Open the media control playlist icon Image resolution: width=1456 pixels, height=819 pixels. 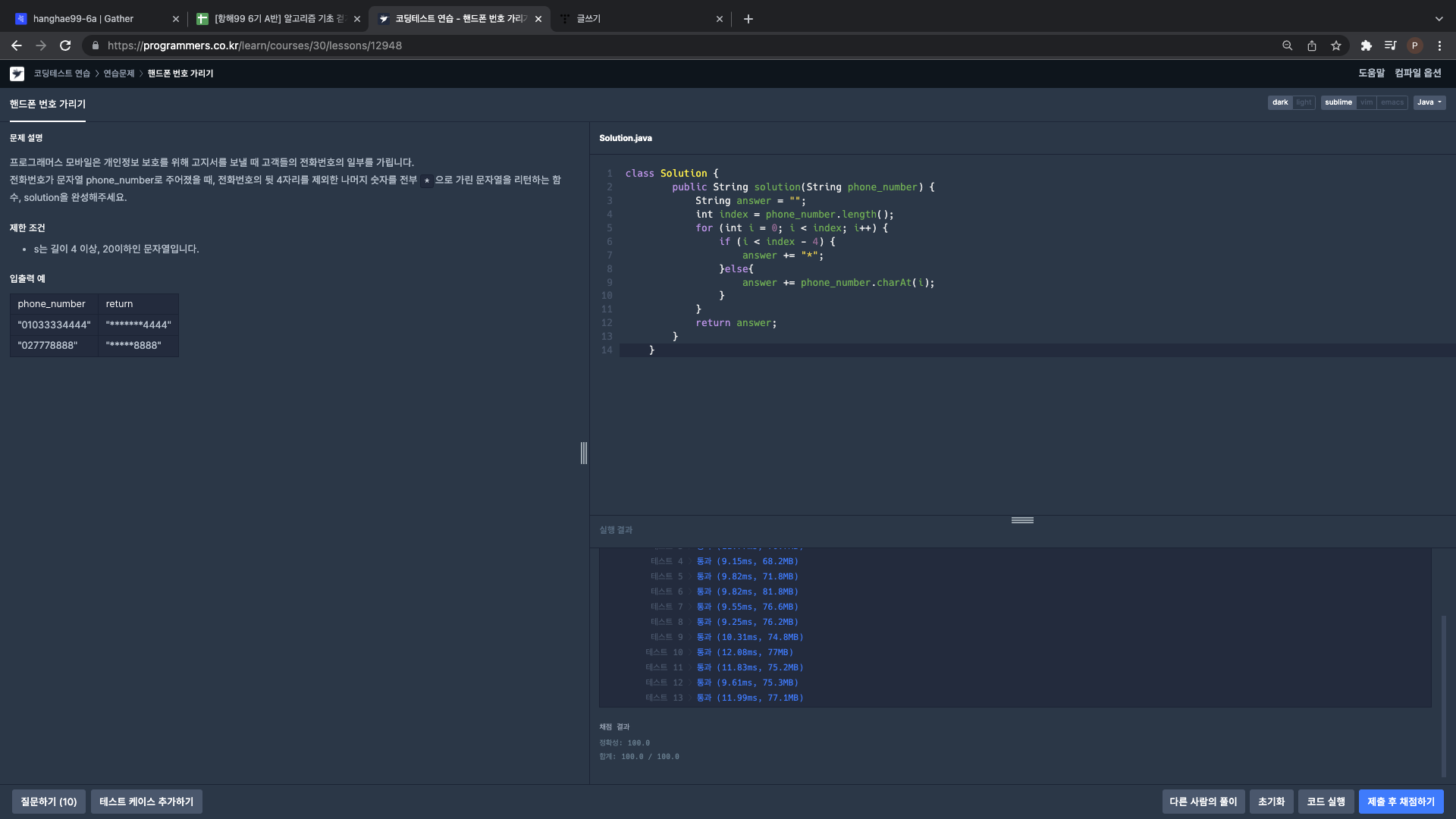click(1390, 45)
